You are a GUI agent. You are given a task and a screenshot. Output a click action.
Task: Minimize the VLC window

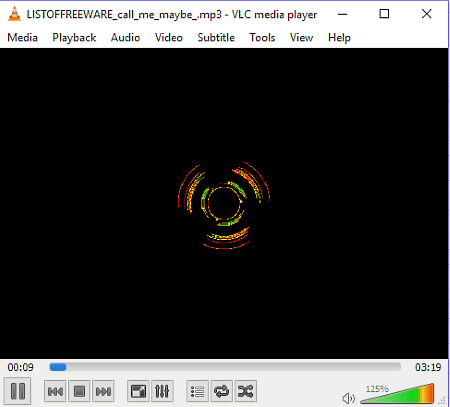click(342, 14)
